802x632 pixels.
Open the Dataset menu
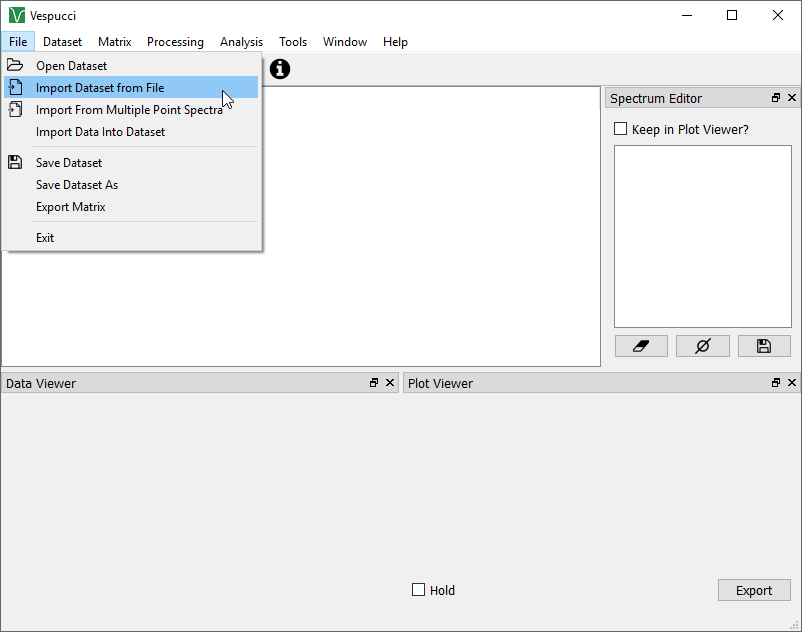[62, 41]
